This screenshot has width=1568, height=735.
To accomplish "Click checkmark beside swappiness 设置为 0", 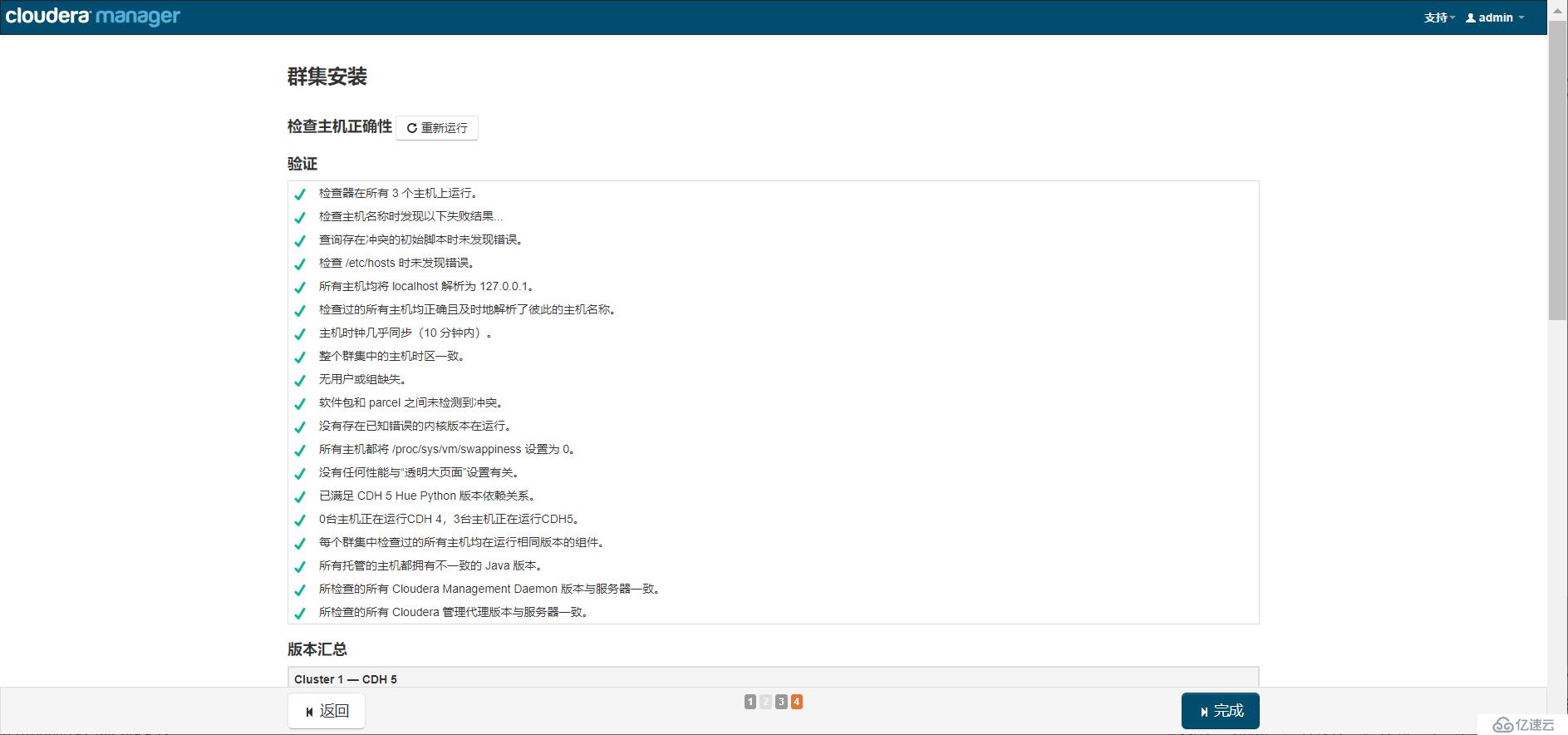I will tap(300, 450).
